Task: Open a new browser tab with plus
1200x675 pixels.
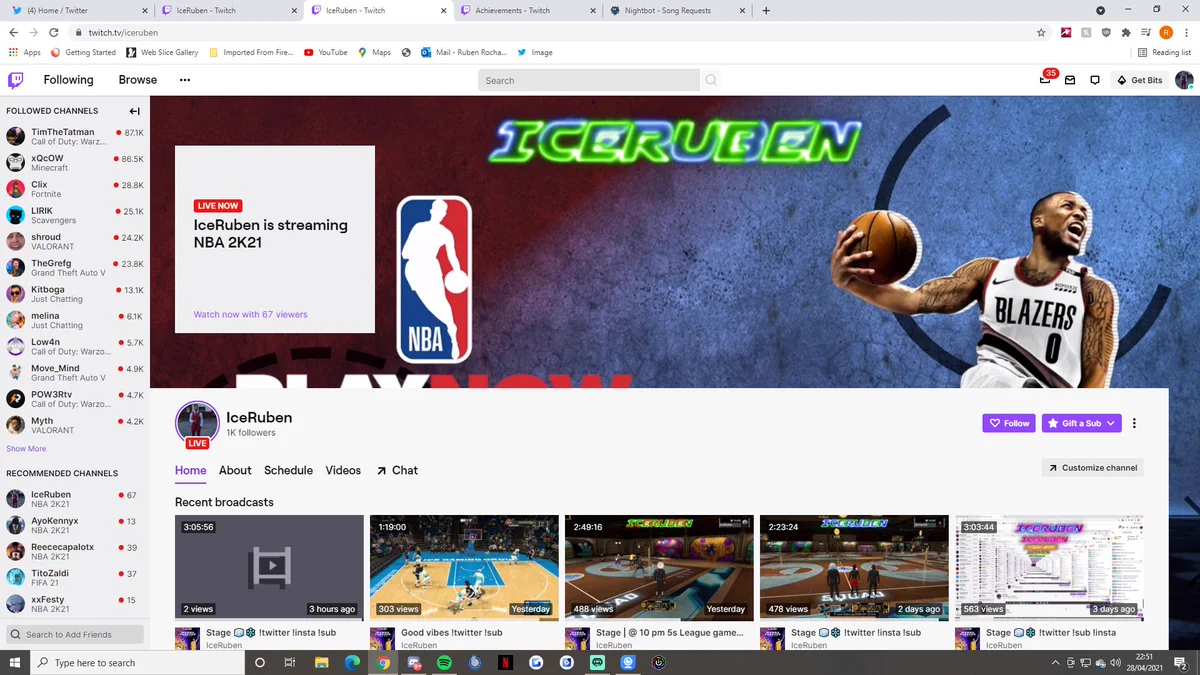Action: point(766,10)
